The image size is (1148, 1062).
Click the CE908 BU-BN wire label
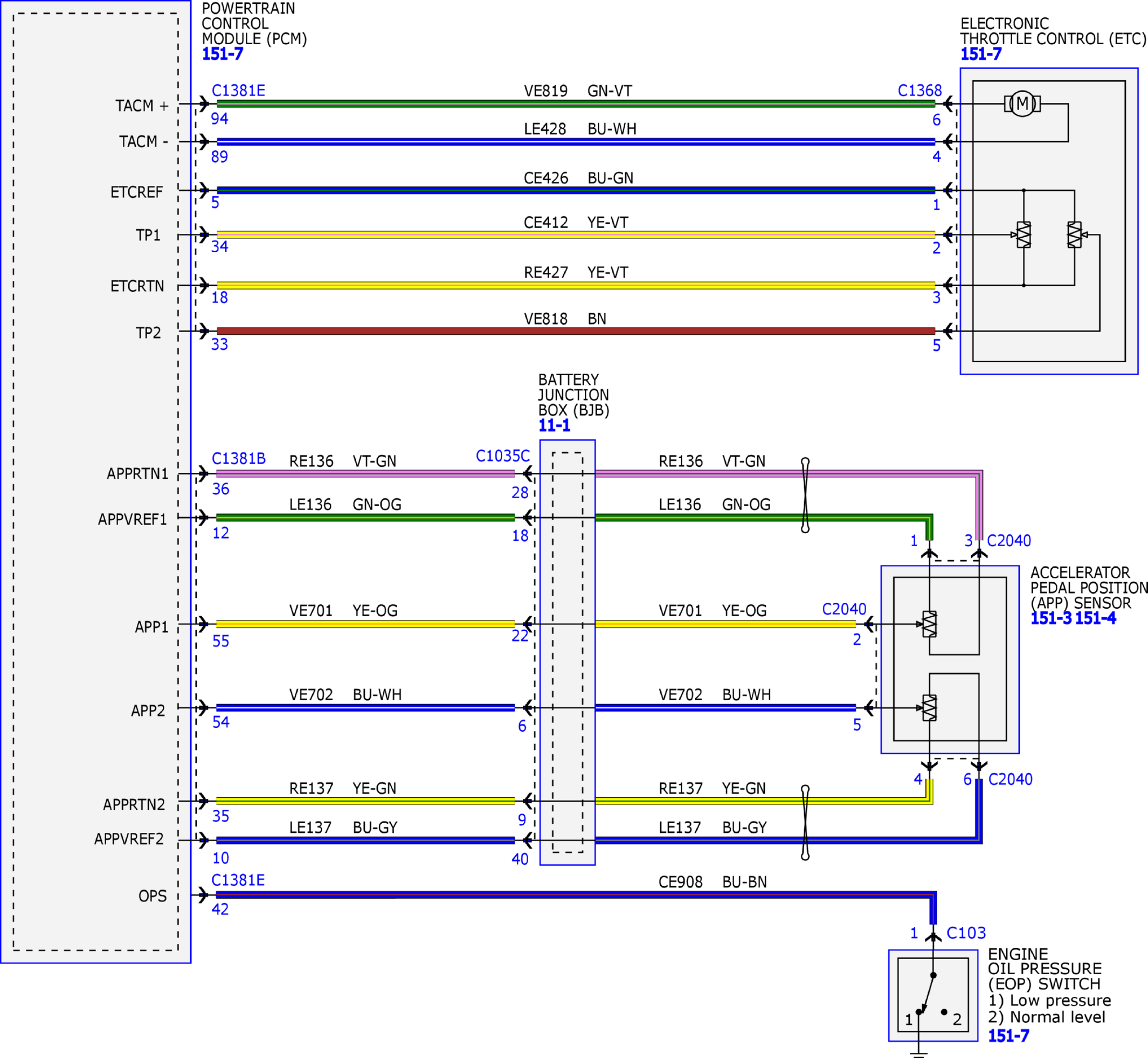[713, 882]
